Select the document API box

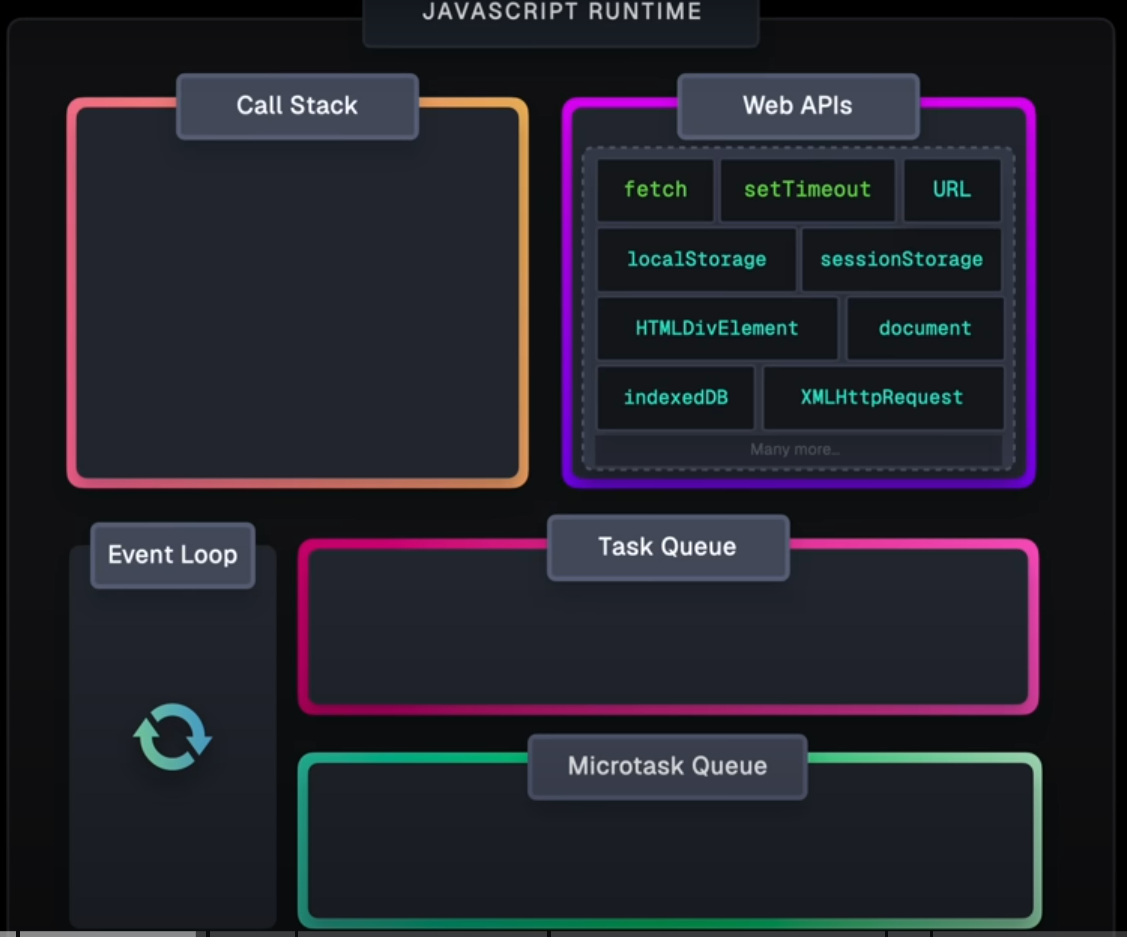pyautogui.click(x=924, y=328)
